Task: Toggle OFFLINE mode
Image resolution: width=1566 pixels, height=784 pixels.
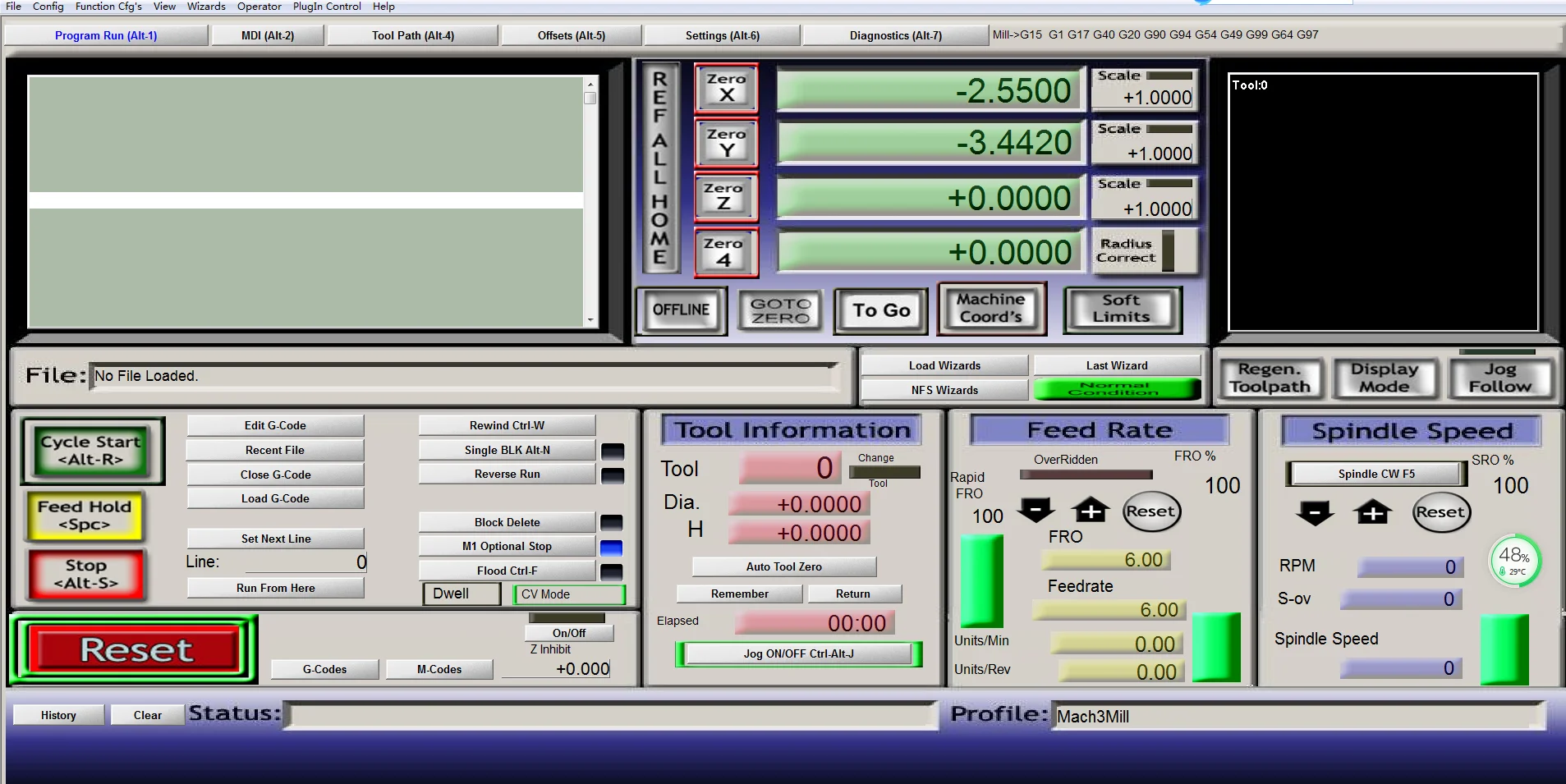Action: click(682, 310)
